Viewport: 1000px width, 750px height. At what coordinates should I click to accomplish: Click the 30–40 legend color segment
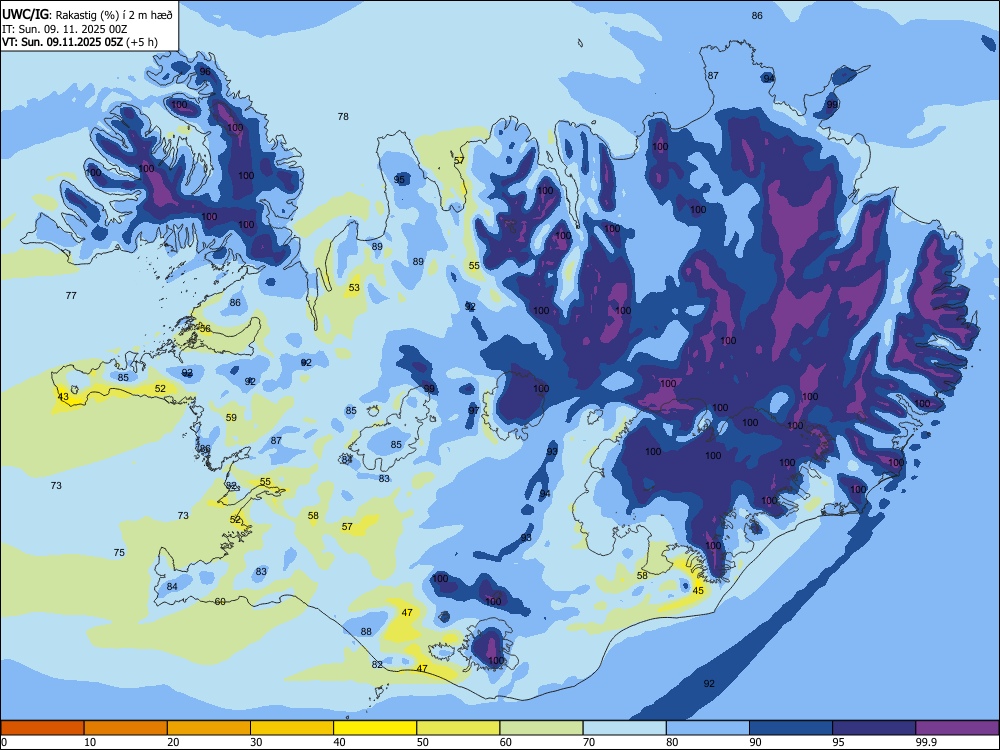point(292,728)
